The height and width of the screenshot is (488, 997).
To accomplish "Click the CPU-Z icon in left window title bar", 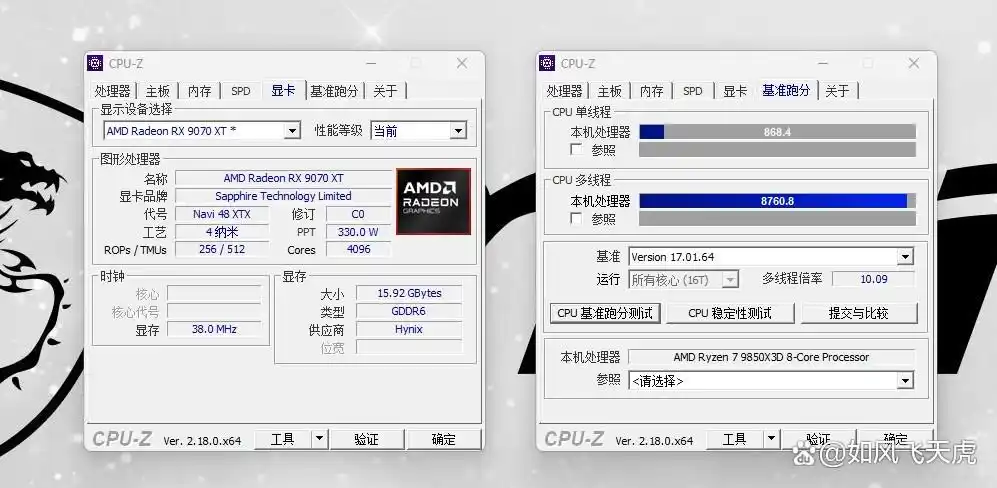I will tap(95, 63).
